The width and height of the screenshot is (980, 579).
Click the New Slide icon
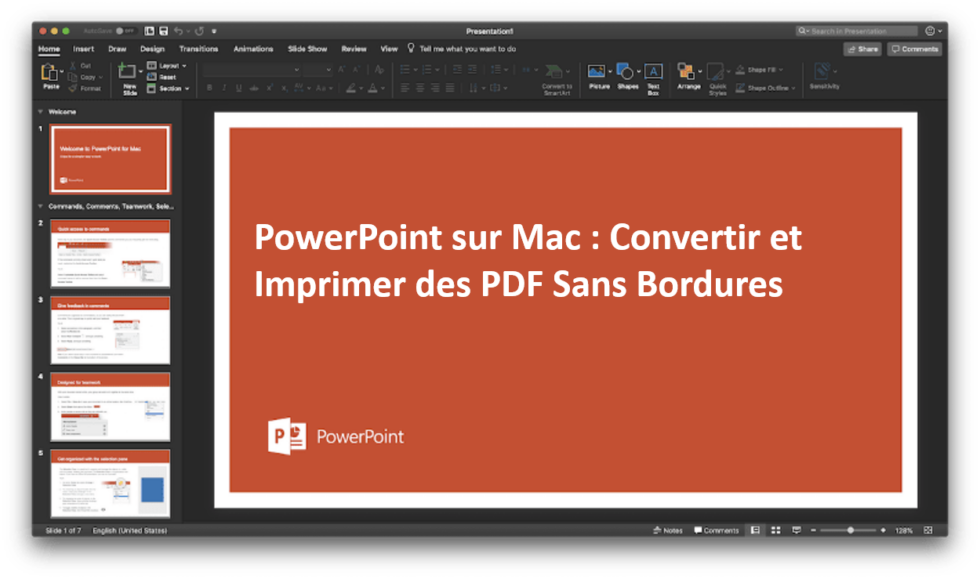(x=127, y=71)
